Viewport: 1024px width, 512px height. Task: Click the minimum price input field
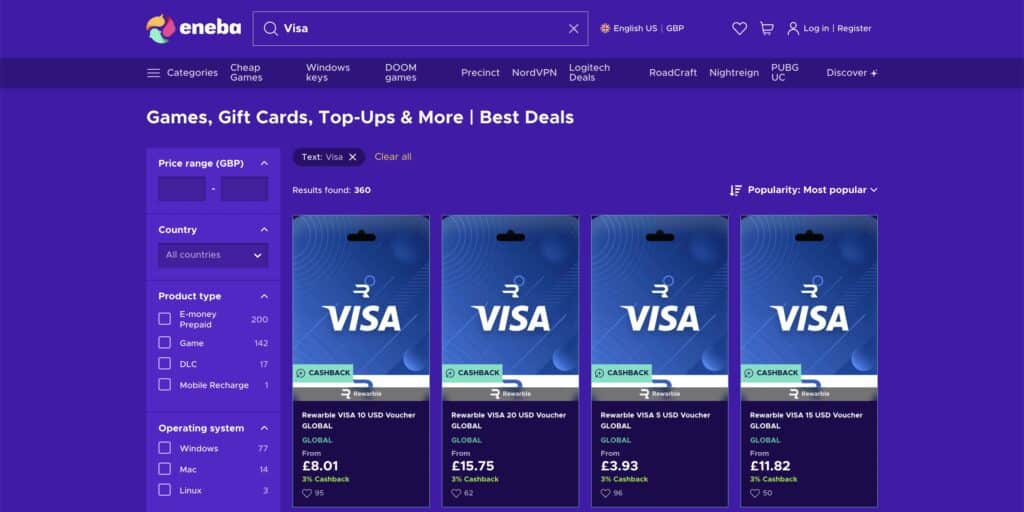pos(182,189)
